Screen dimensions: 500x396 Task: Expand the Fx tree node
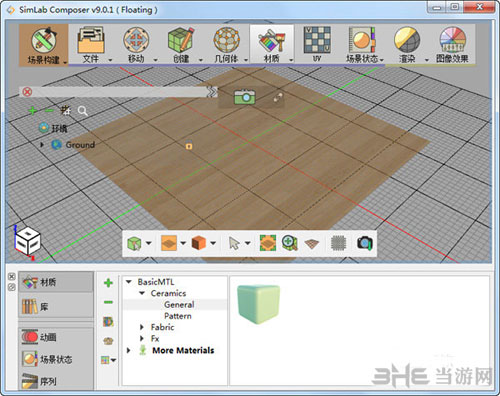(x=142, y=339)
